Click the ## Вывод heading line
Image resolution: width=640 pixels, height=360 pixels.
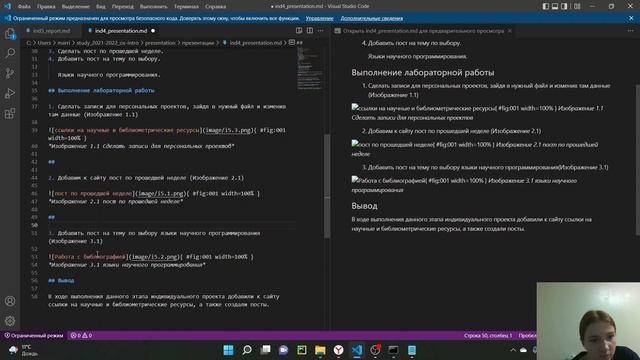pos(61,280)
